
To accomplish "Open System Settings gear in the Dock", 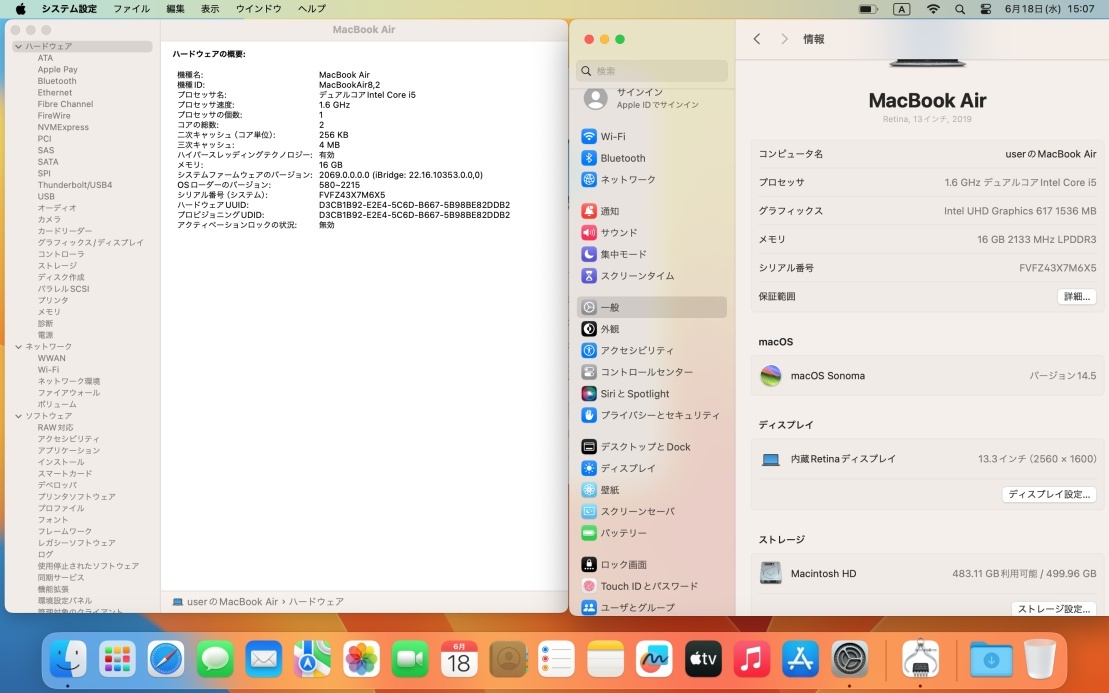I will click(x=849, y=660).
